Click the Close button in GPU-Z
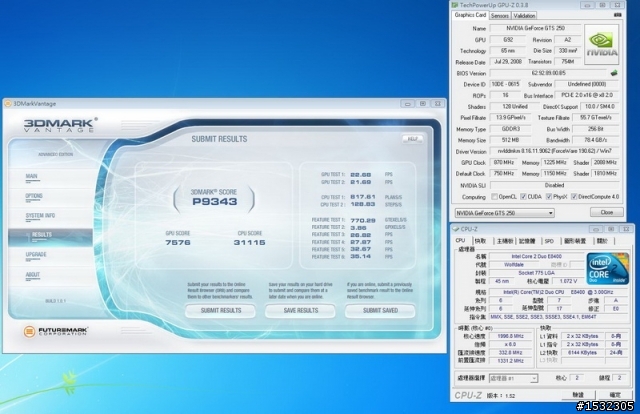Viewport: 640px width, 414px height. (607, 212)
